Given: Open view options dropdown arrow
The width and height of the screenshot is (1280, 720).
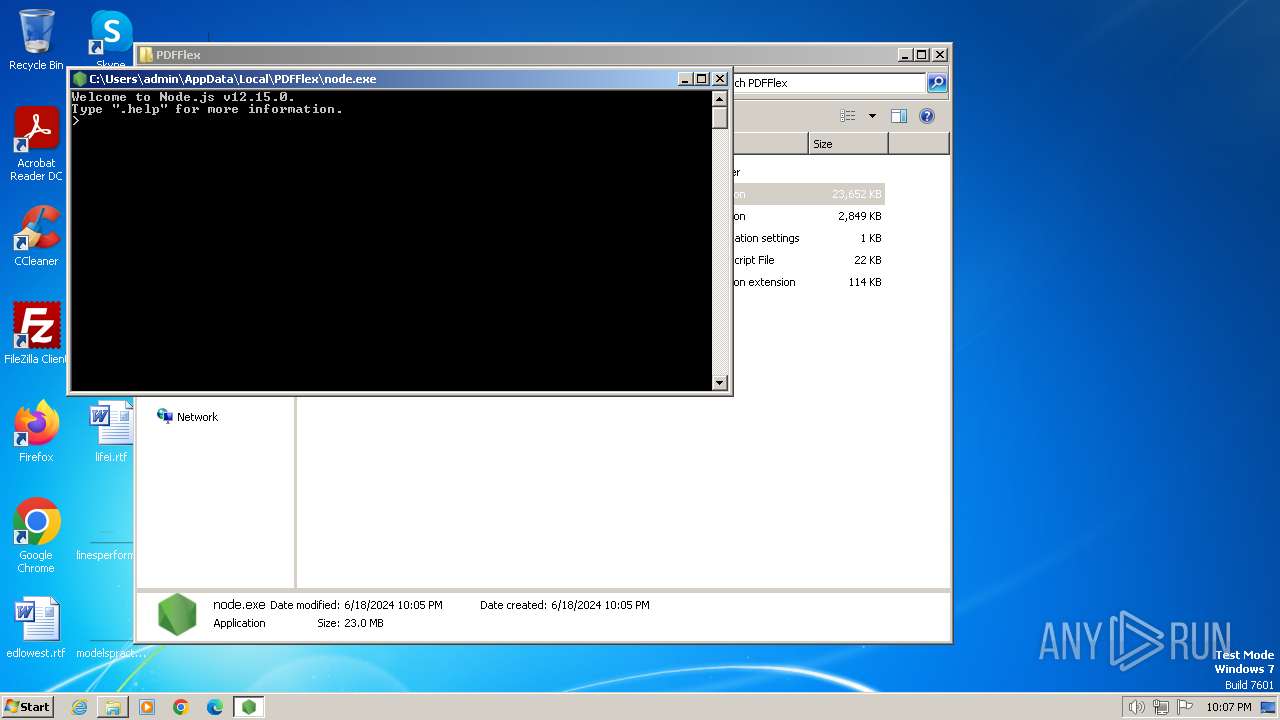Looking at the screenshot, I should tap(872, 116).
